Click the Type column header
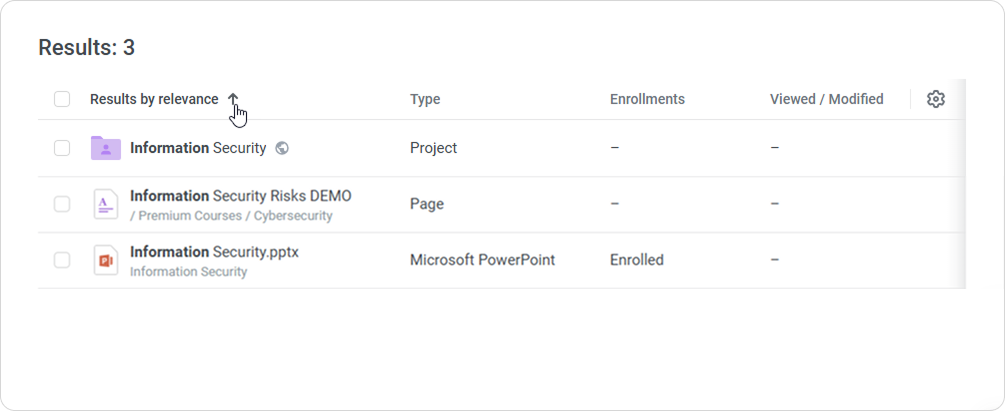 [x=425, y=99]
